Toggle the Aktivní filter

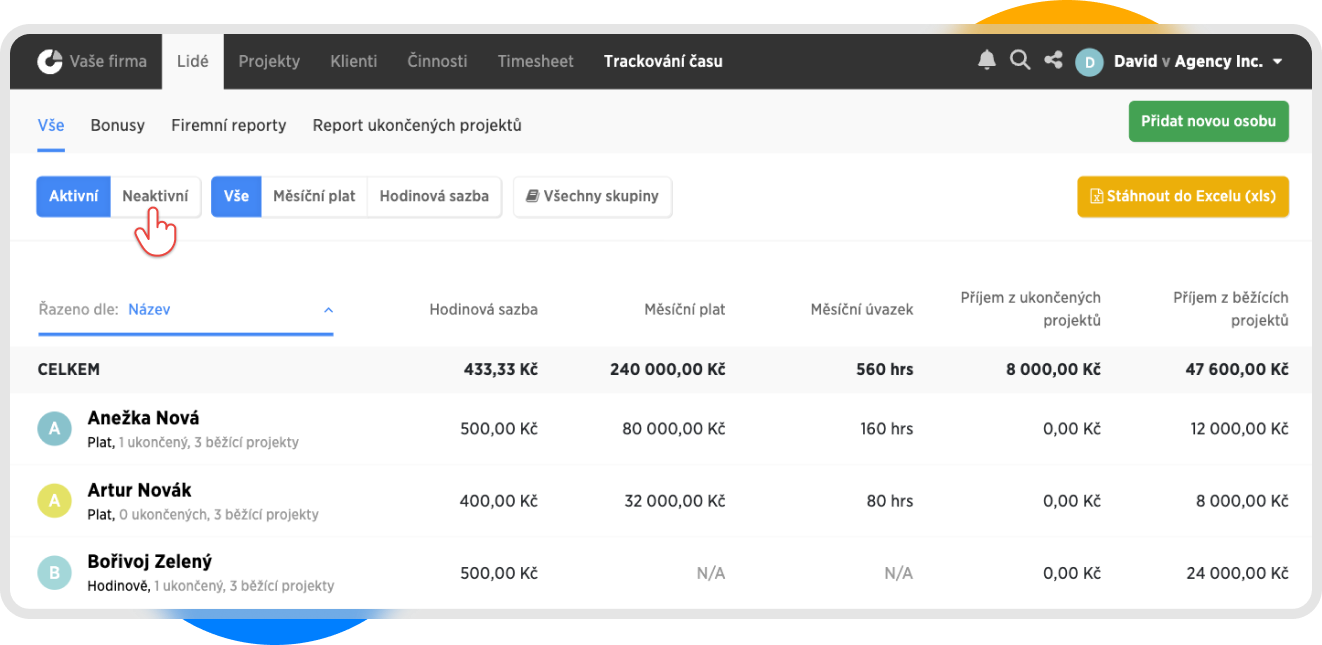[x=73, y=197]
